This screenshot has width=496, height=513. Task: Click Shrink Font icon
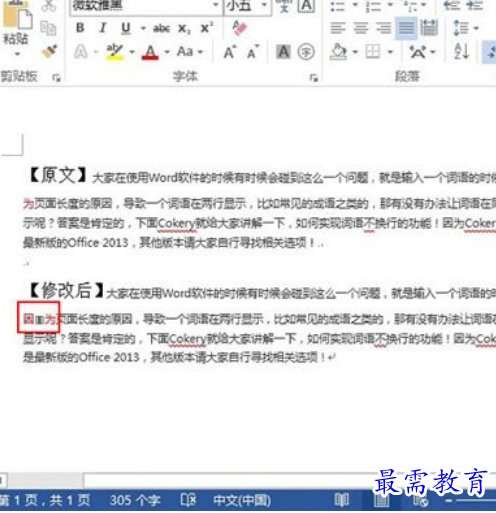tap(253, 52)
